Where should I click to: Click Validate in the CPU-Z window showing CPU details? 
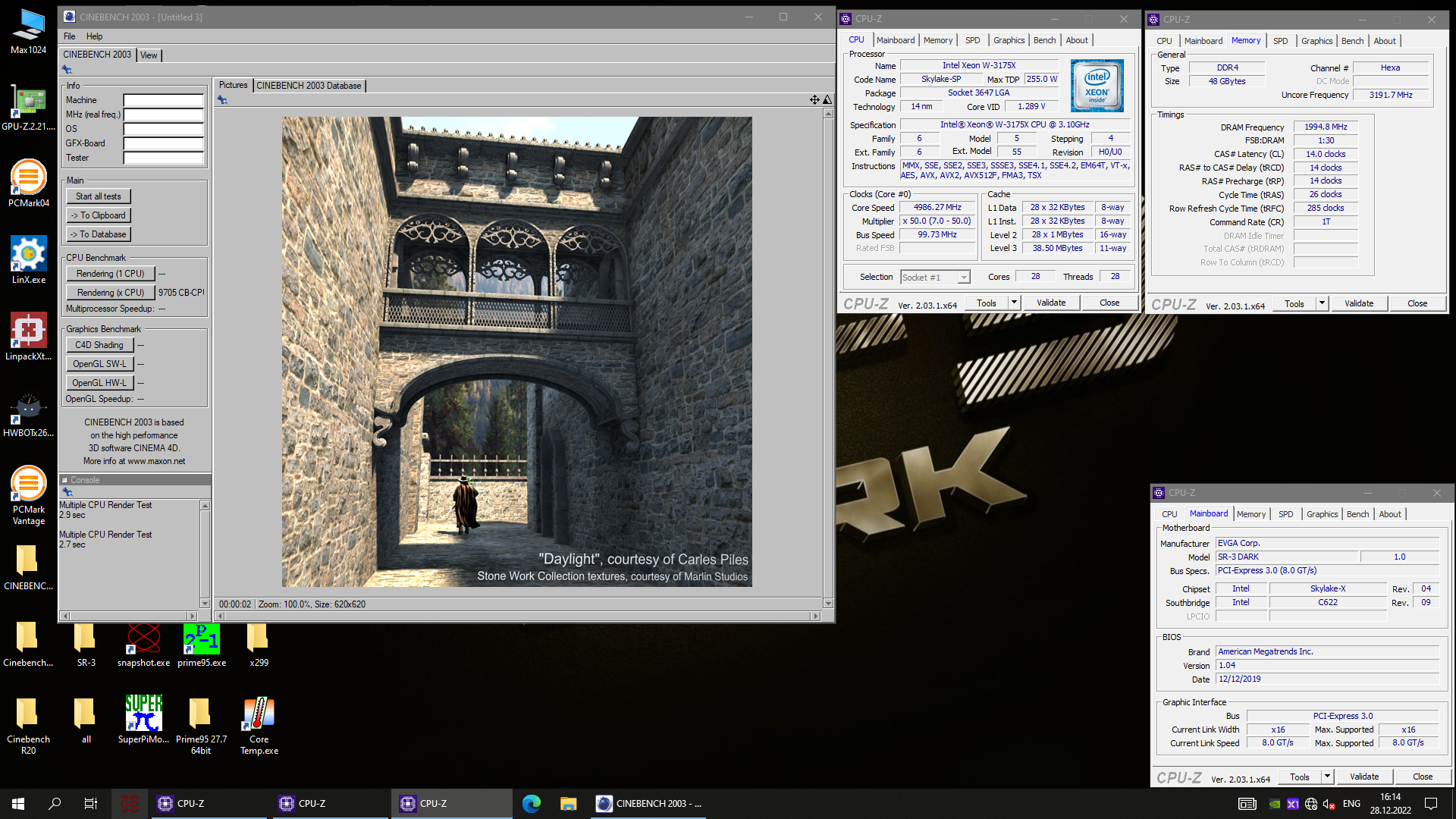point(1051,303)
